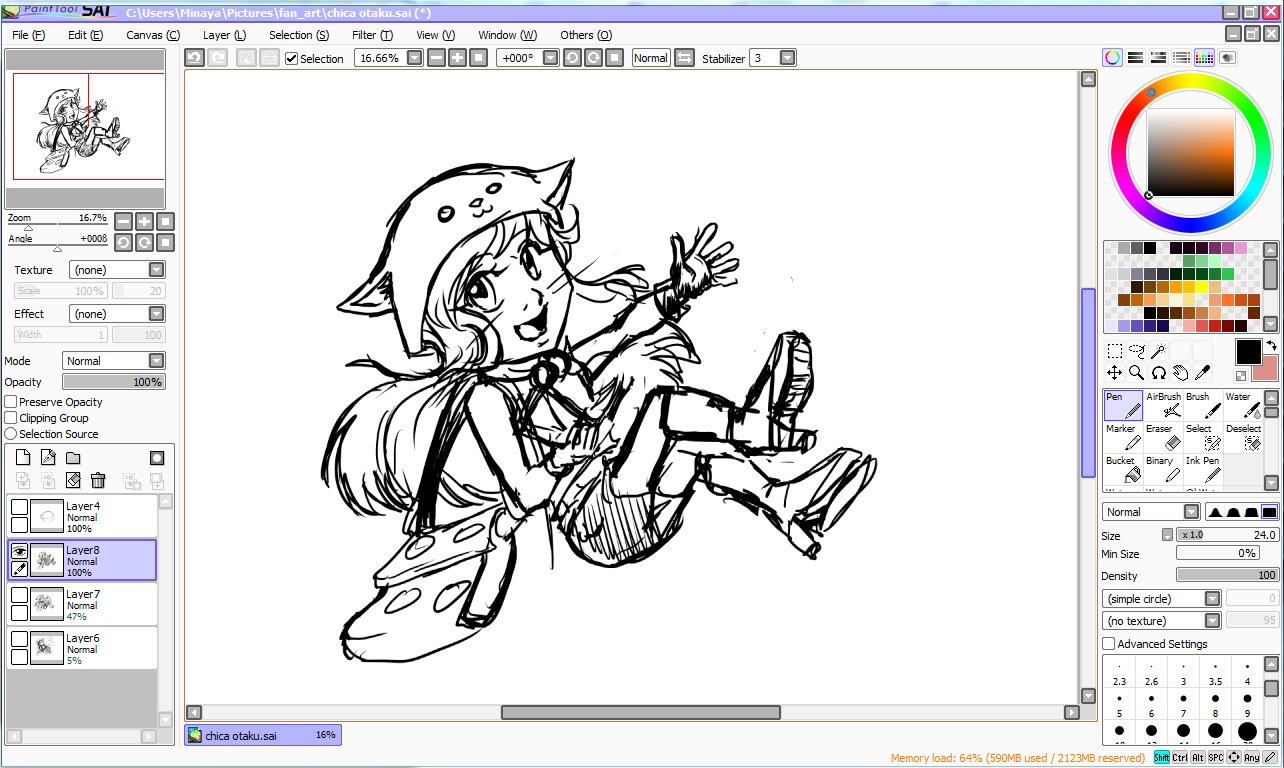Click the black foreground color swatch
1284x768 pixels.
point(1248,352)
